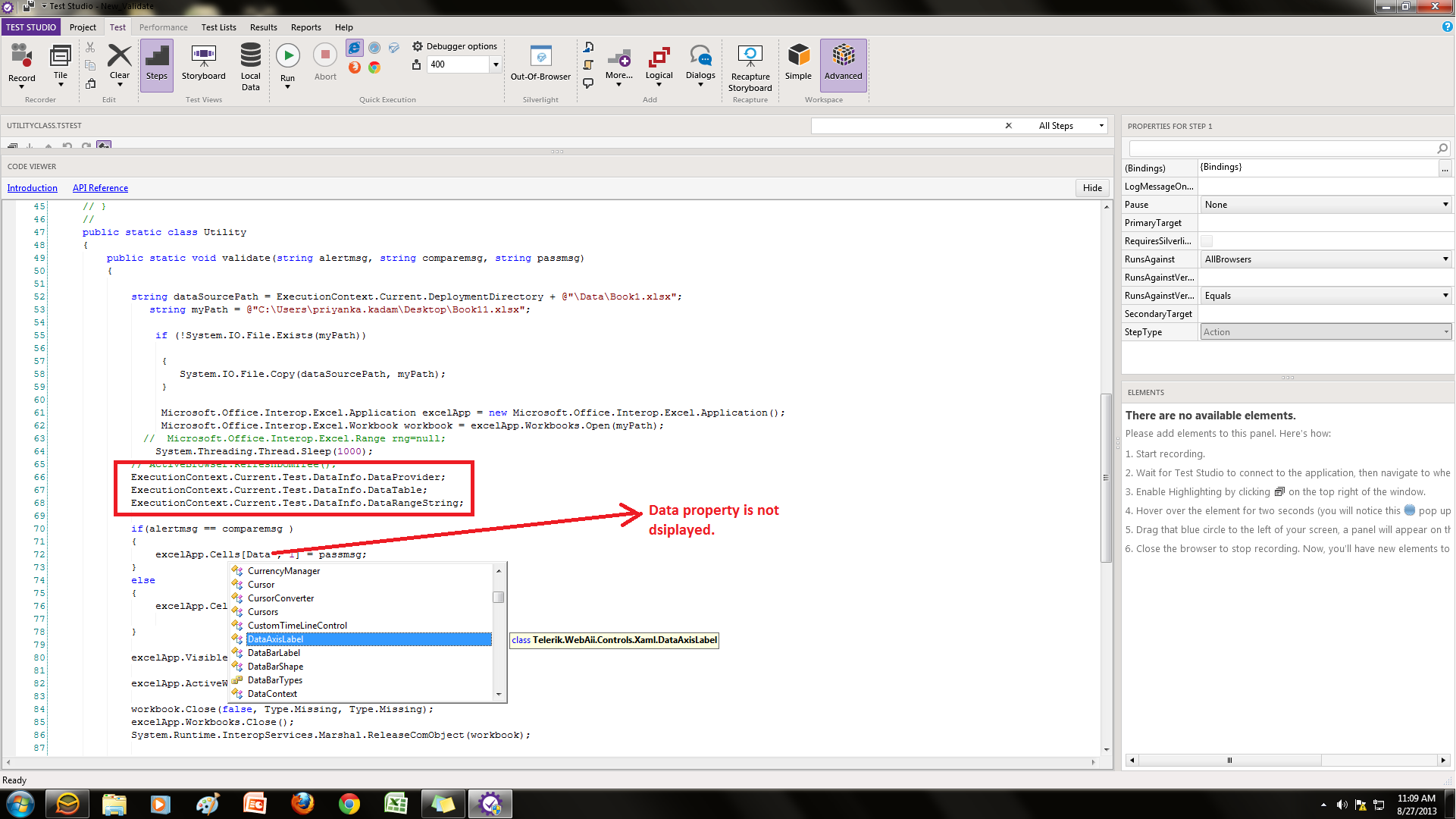This screenshot has height=819, width=1456.
Task: Open the Test Lists ribbon tab
Action: (218, 27)
